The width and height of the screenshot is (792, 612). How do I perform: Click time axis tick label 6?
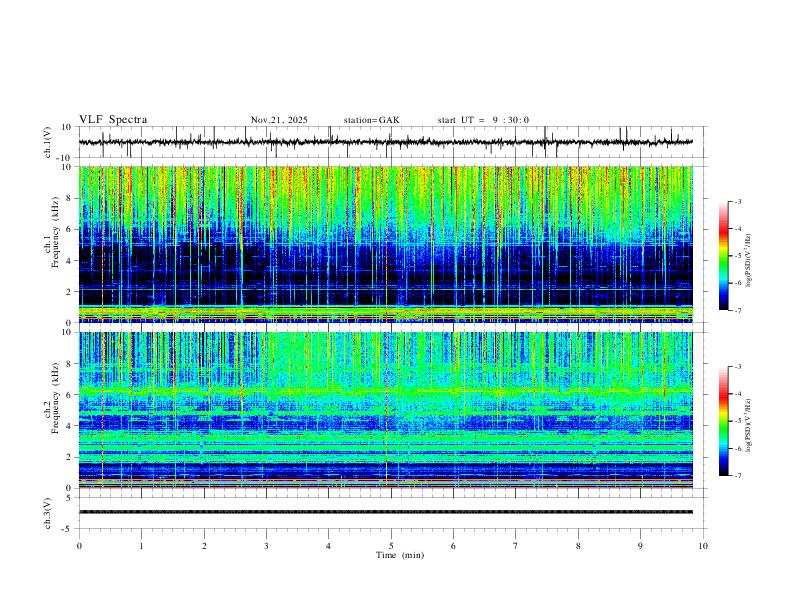point(454,546)
